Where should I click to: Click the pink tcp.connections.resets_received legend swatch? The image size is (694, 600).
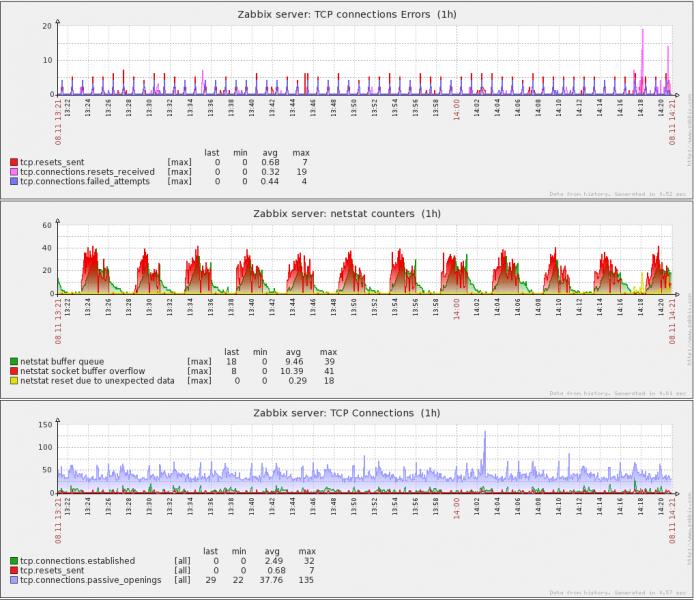(14, 172)
